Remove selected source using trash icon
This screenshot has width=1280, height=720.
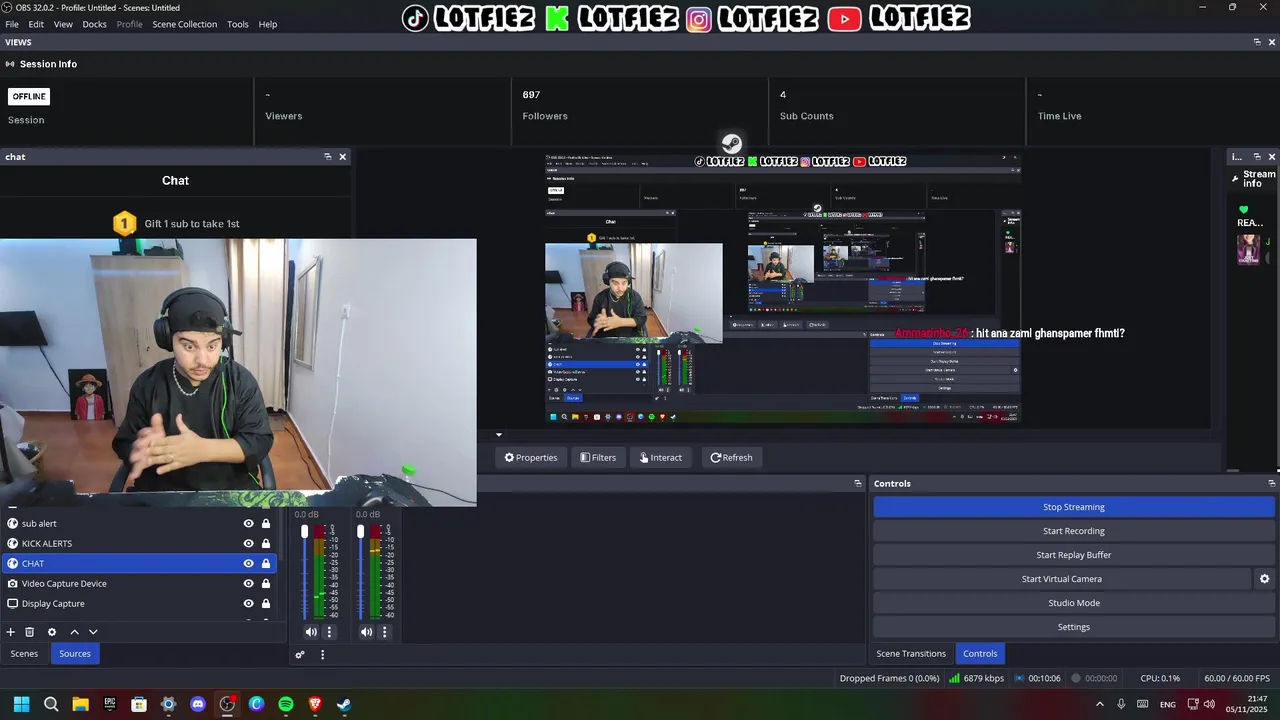click(x=30, y=632)
